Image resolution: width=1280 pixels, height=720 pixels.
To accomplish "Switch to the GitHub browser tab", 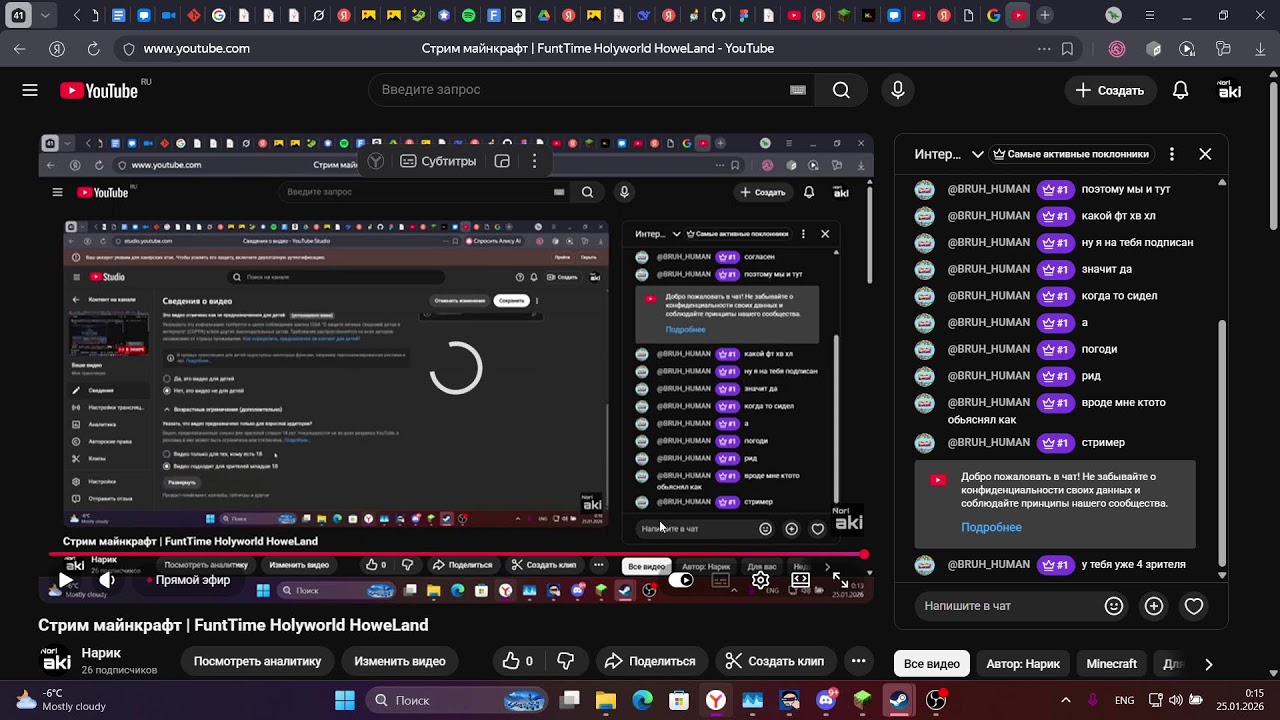I will click(x=719, y=15).
